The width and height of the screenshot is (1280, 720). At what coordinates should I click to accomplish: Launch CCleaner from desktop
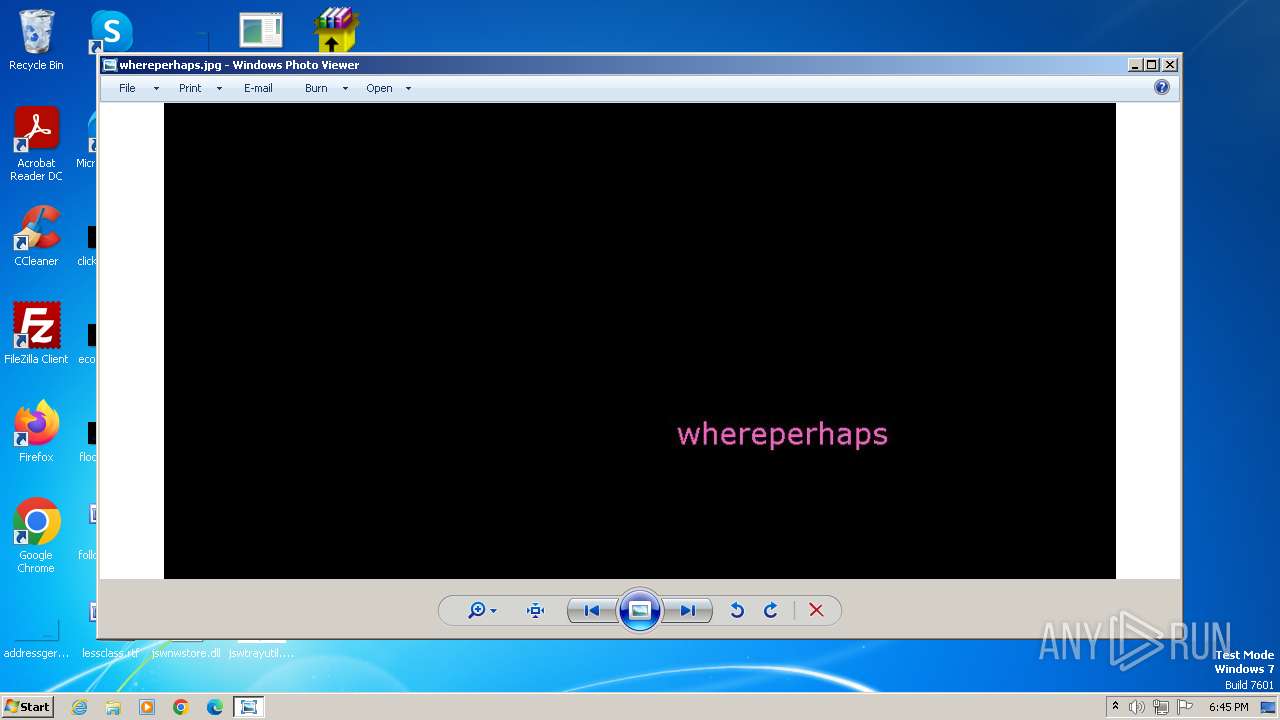point(36,236)
